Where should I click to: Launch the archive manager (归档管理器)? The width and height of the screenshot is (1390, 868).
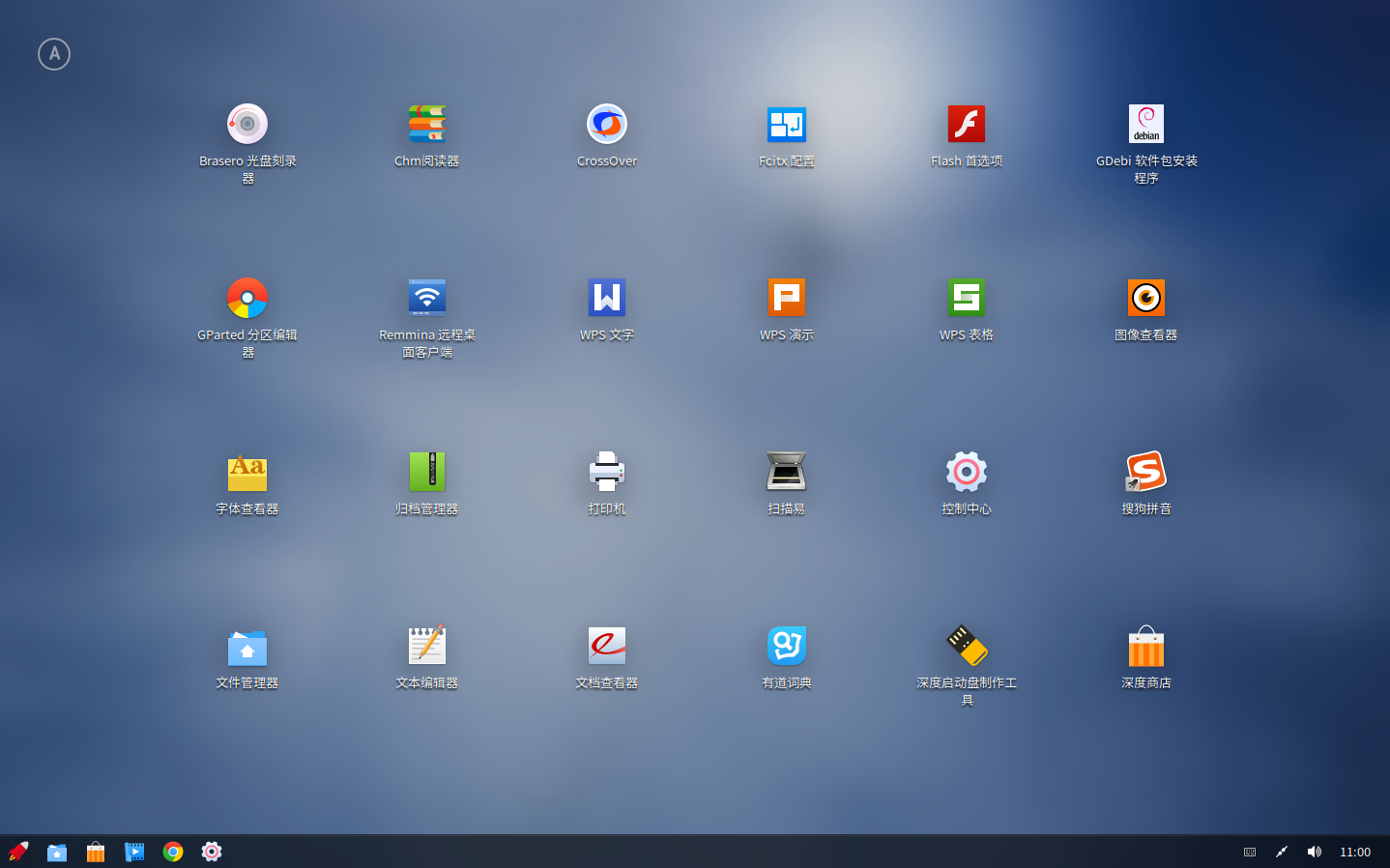tap(426, 473)
